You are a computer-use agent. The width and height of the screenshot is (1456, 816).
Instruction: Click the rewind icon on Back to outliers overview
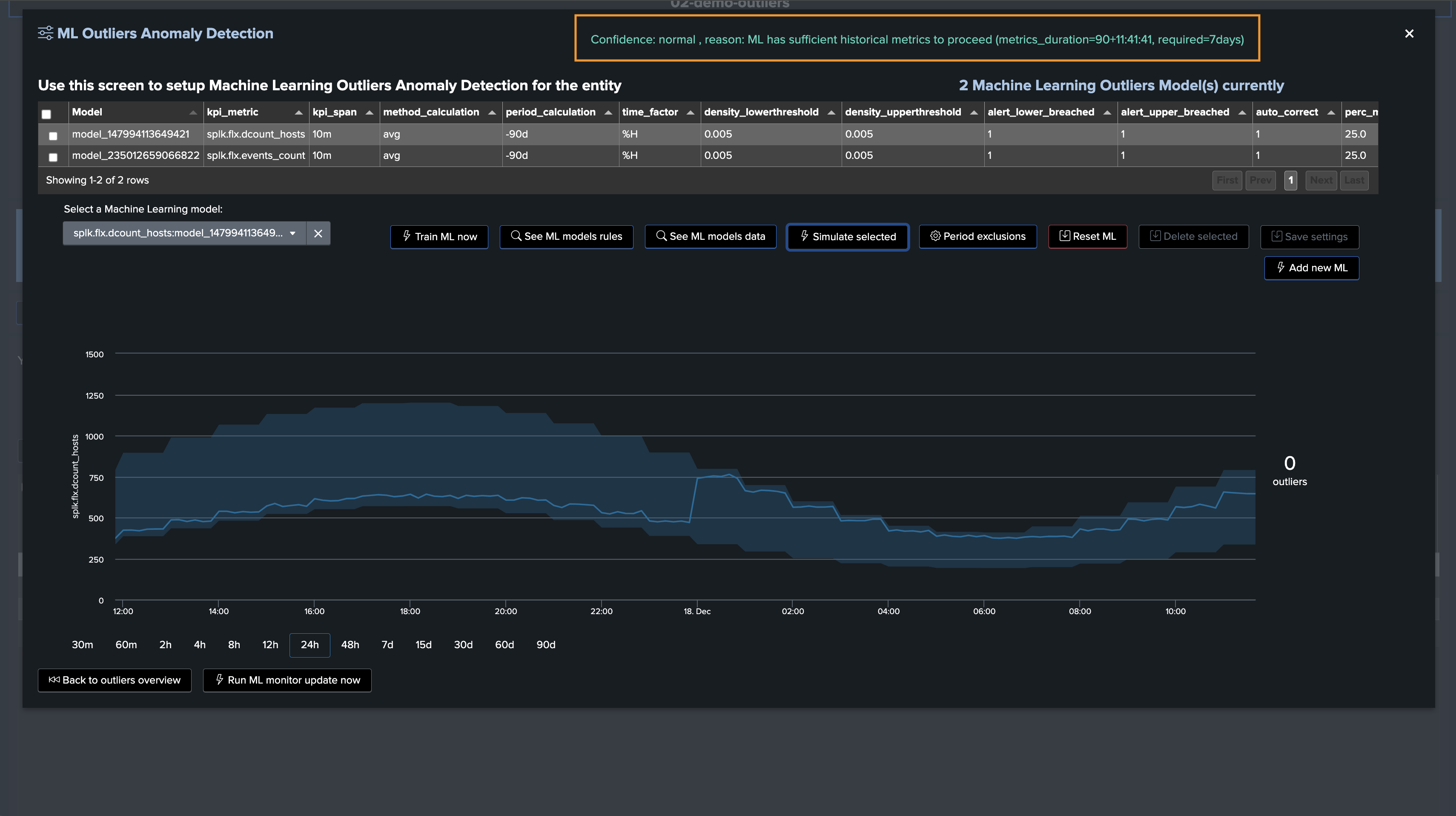coord(54,680)
